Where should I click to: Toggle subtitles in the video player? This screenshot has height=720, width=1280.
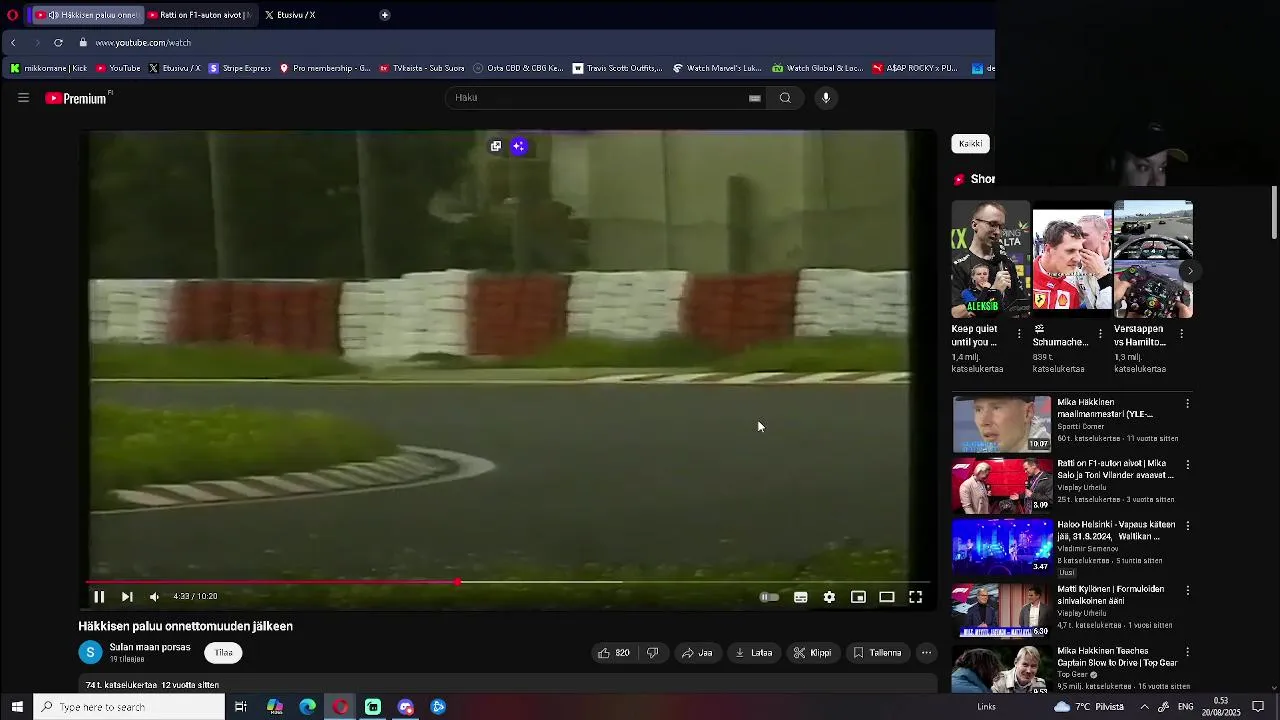point(801,597)
